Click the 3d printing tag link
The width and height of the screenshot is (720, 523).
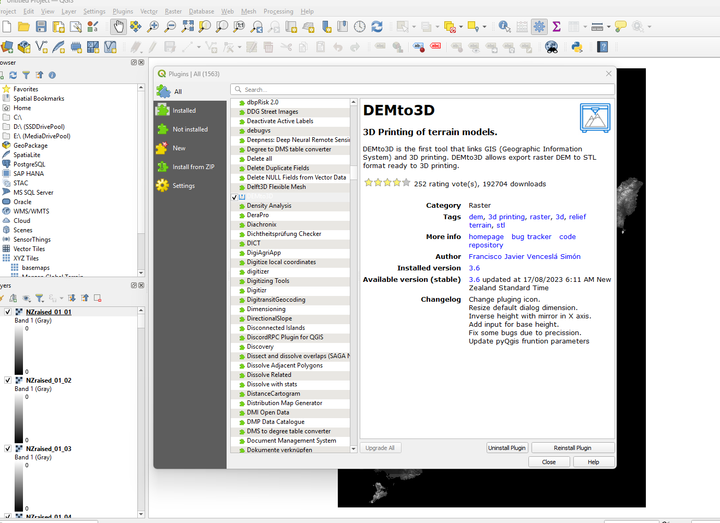506,217
